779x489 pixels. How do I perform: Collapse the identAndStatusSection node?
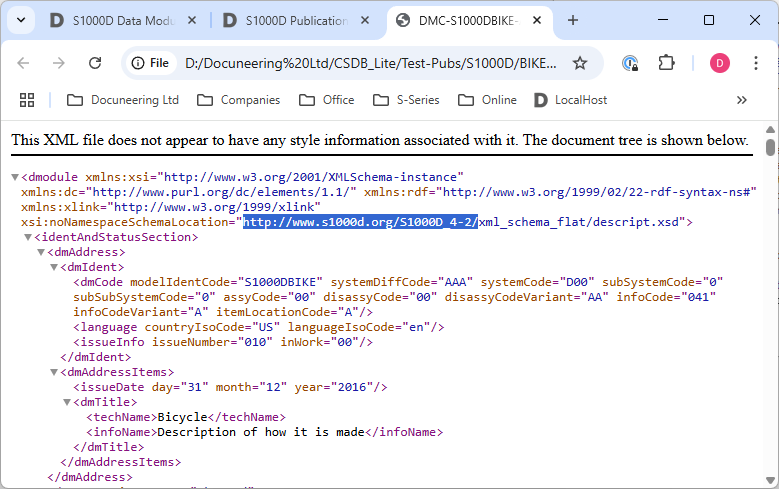[28, 237]
